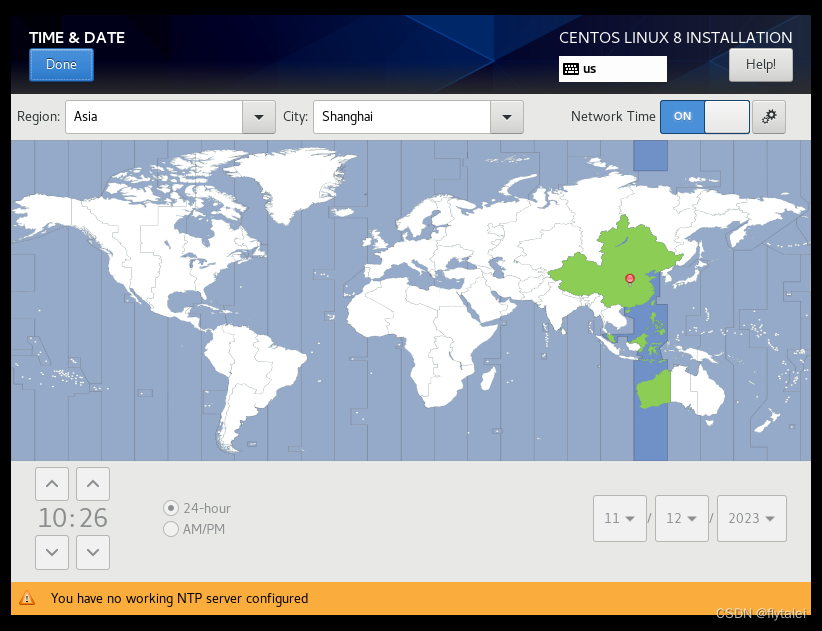Click the City field showing Shanghai

(402, 117)
